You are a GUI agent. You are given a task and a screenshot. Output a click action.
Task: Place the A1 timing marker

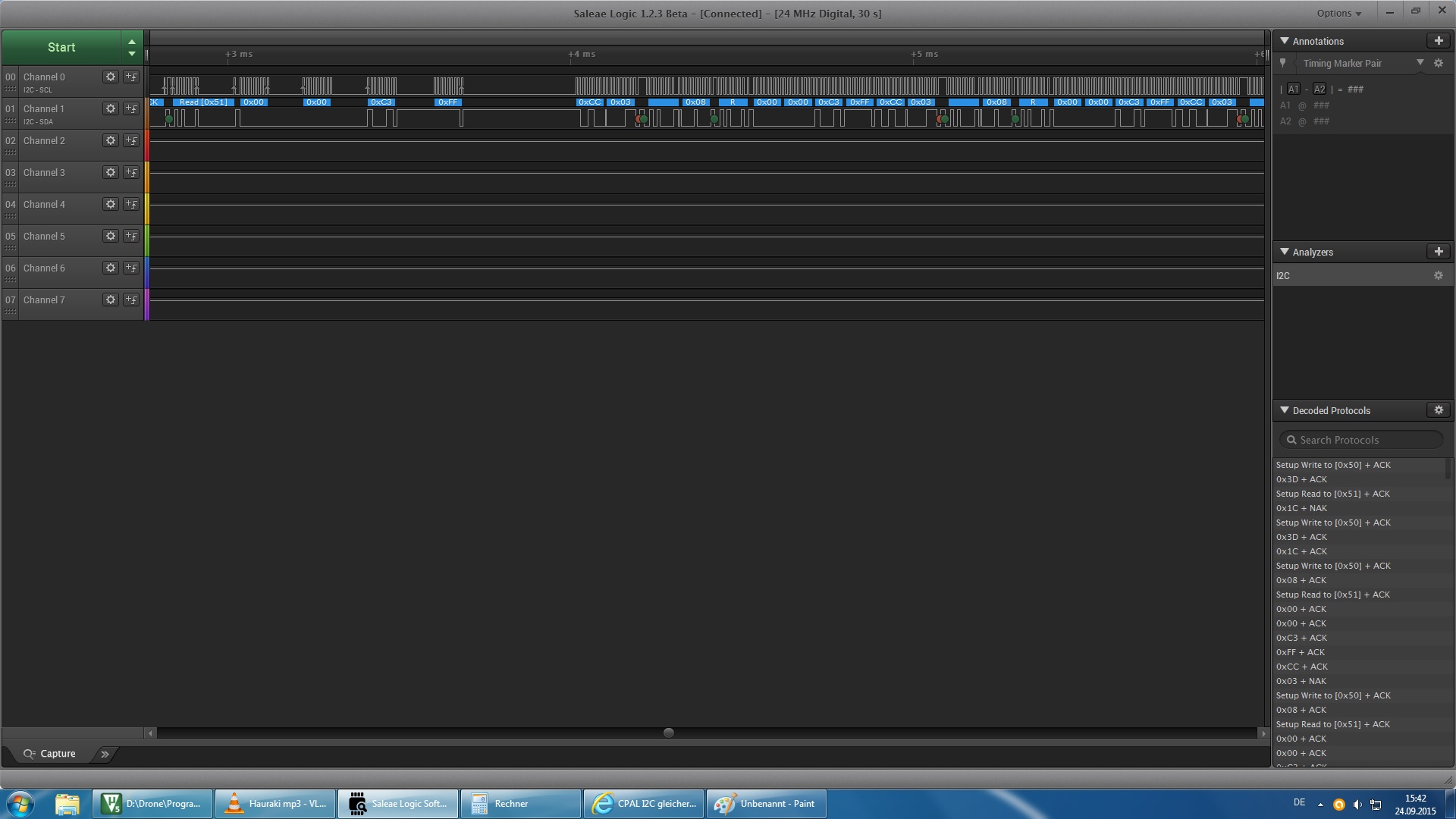click(x=1294, y=89)
